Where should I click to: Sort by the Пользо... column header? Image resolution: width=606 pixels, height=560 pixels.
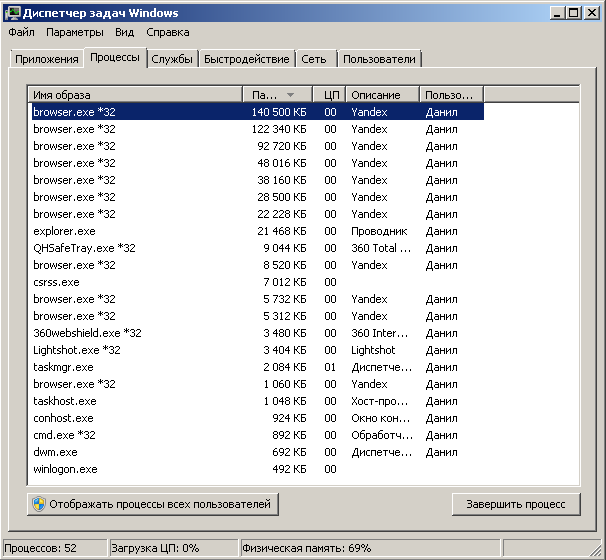pyautogui.click(x=451, y=95)
